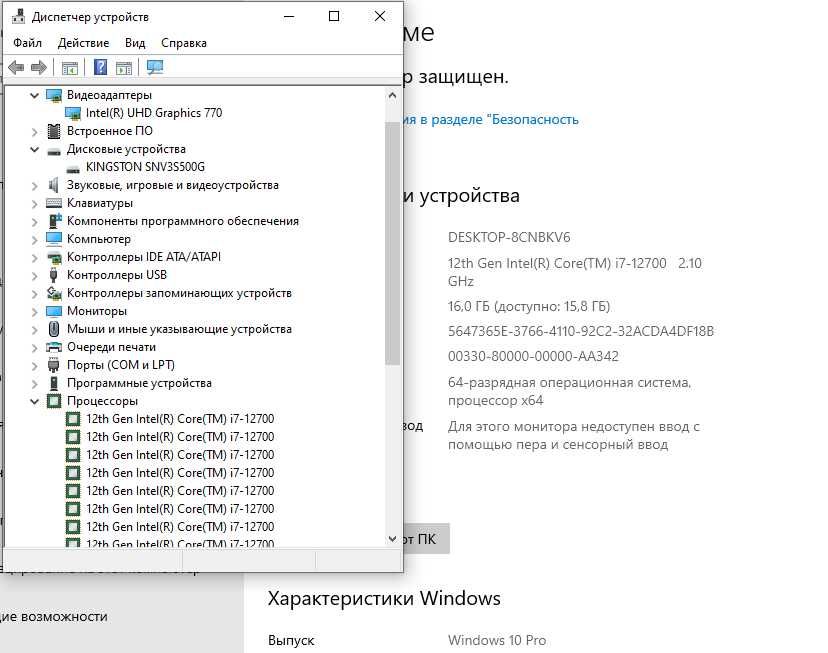The image size is (828, 653).
Task: Select the Программные устройства label
Action: (x=139, y=383)
